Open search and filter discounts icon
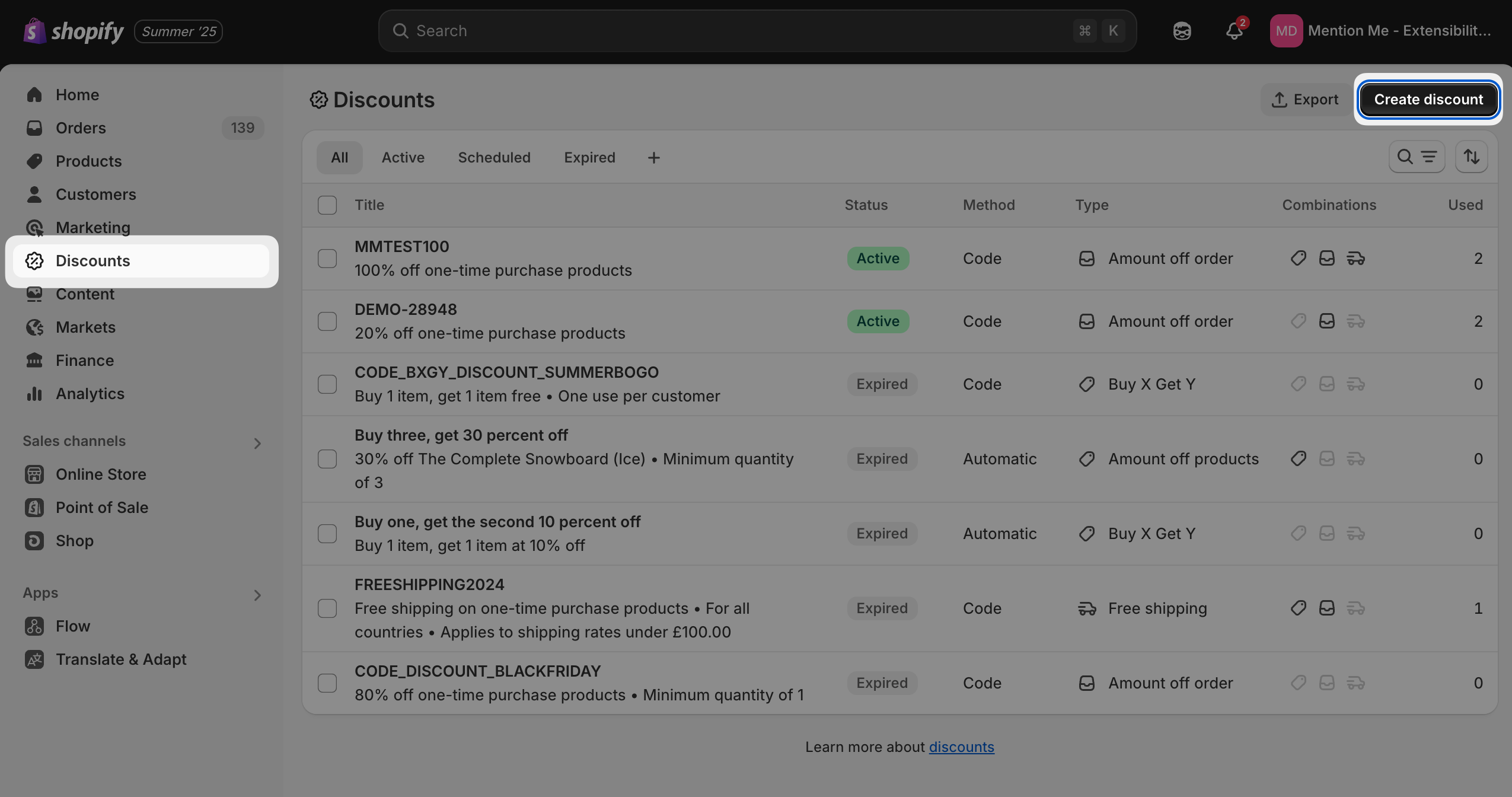This screenshot has width=1512, height=797. [1416, 157]
